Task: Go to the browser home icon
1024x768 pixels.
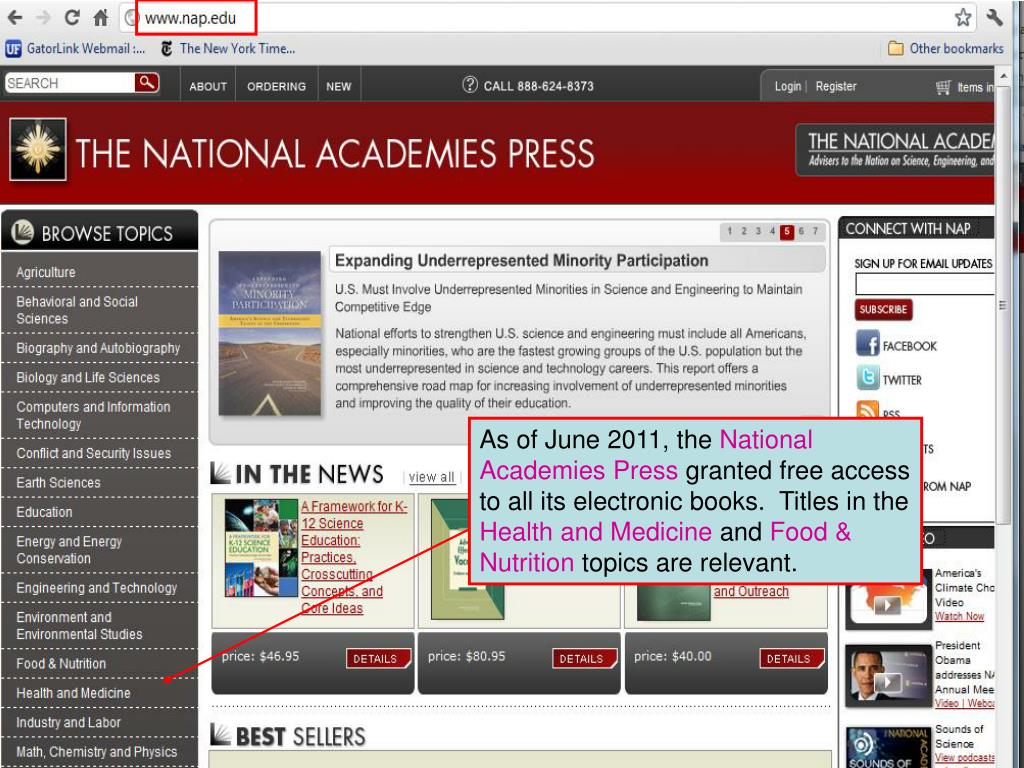Action: point(100,18)
